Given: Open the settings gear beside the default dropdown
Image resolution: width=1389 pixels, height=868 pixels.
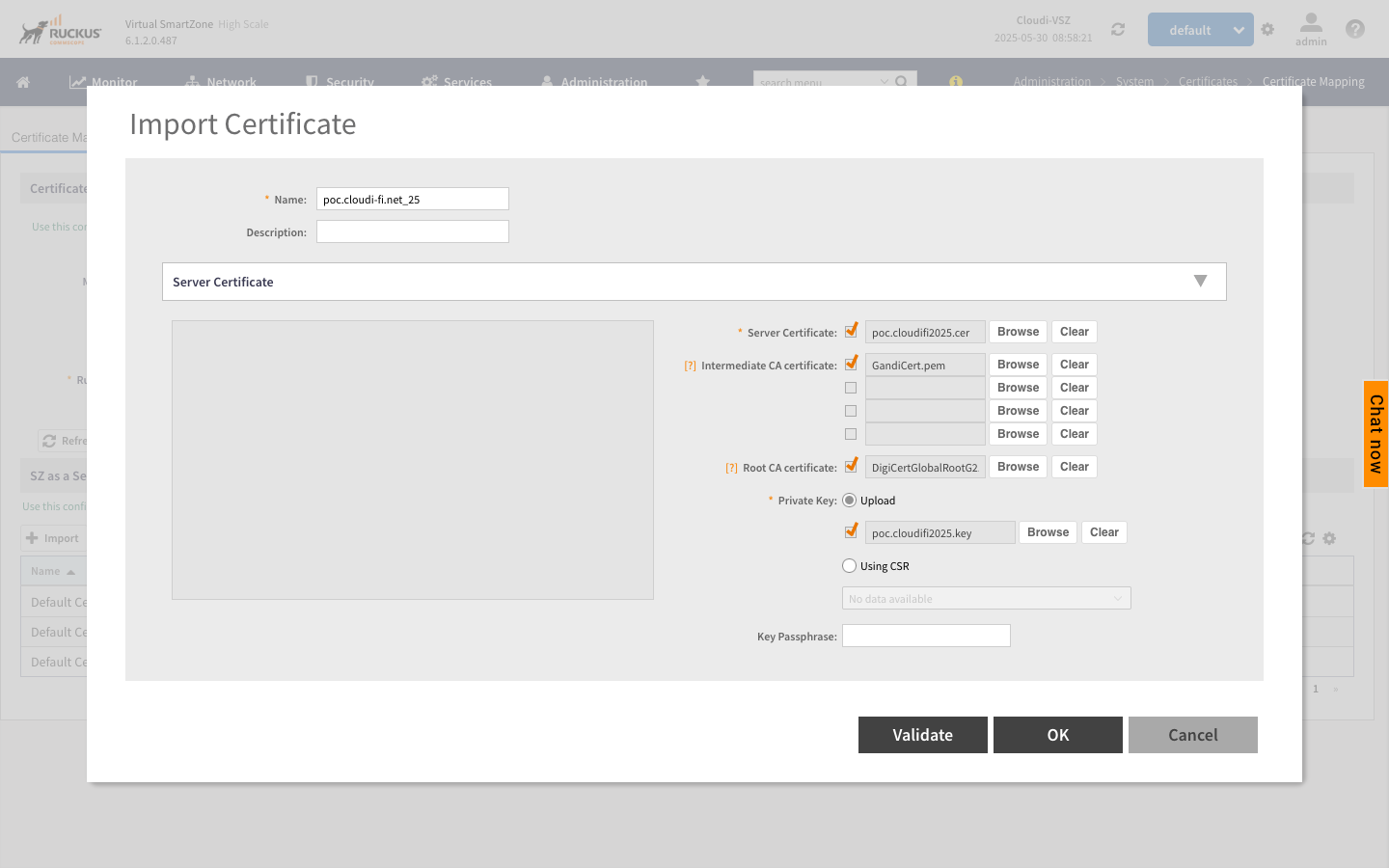Looking at the screenshot, I should coord(1267,29).
